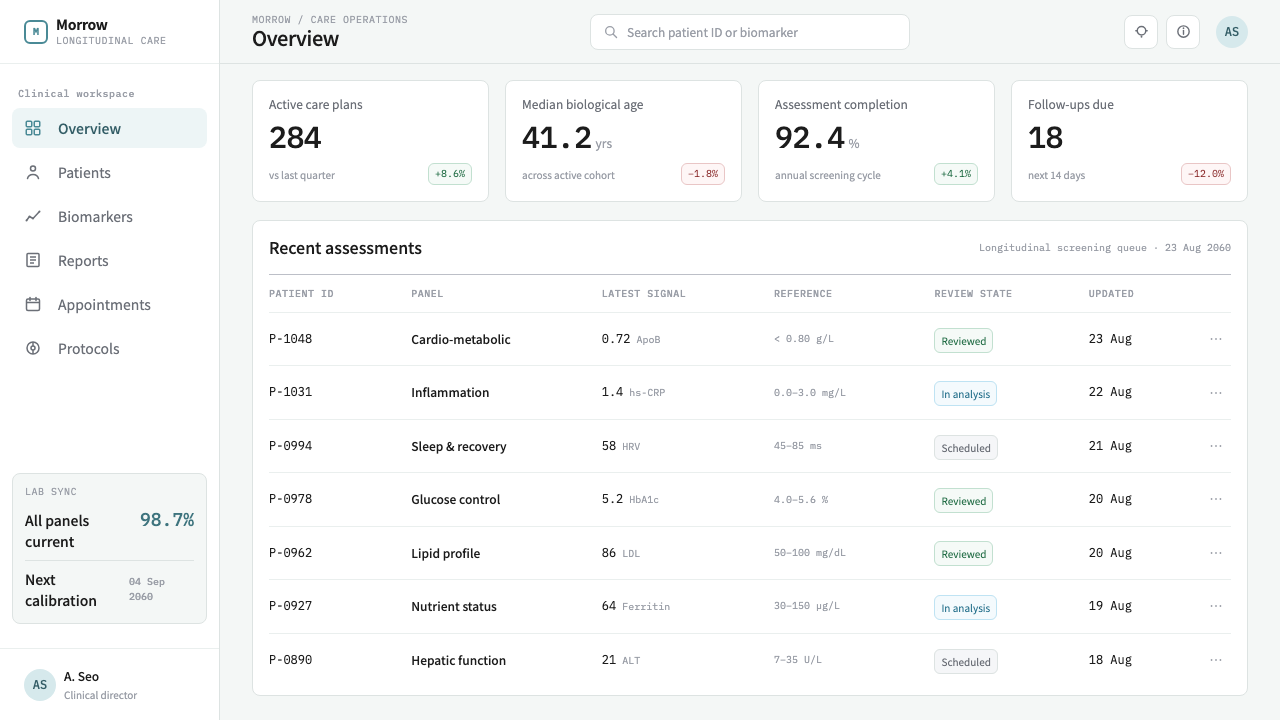The image size is (1280, 720).
Task: Select the Lipid profile panel cell
Action: pyautogui.click(x=446, y=553)
